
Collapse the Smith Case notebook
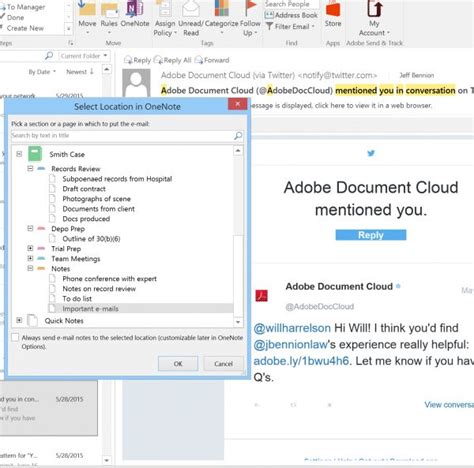[x=19, y=154]
